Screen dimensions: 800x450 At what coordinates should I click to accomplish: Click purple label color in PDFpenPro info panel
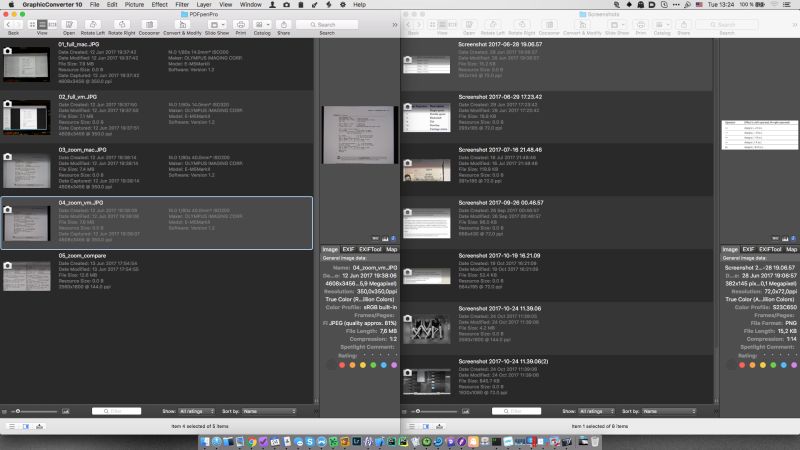pos(394,365)
